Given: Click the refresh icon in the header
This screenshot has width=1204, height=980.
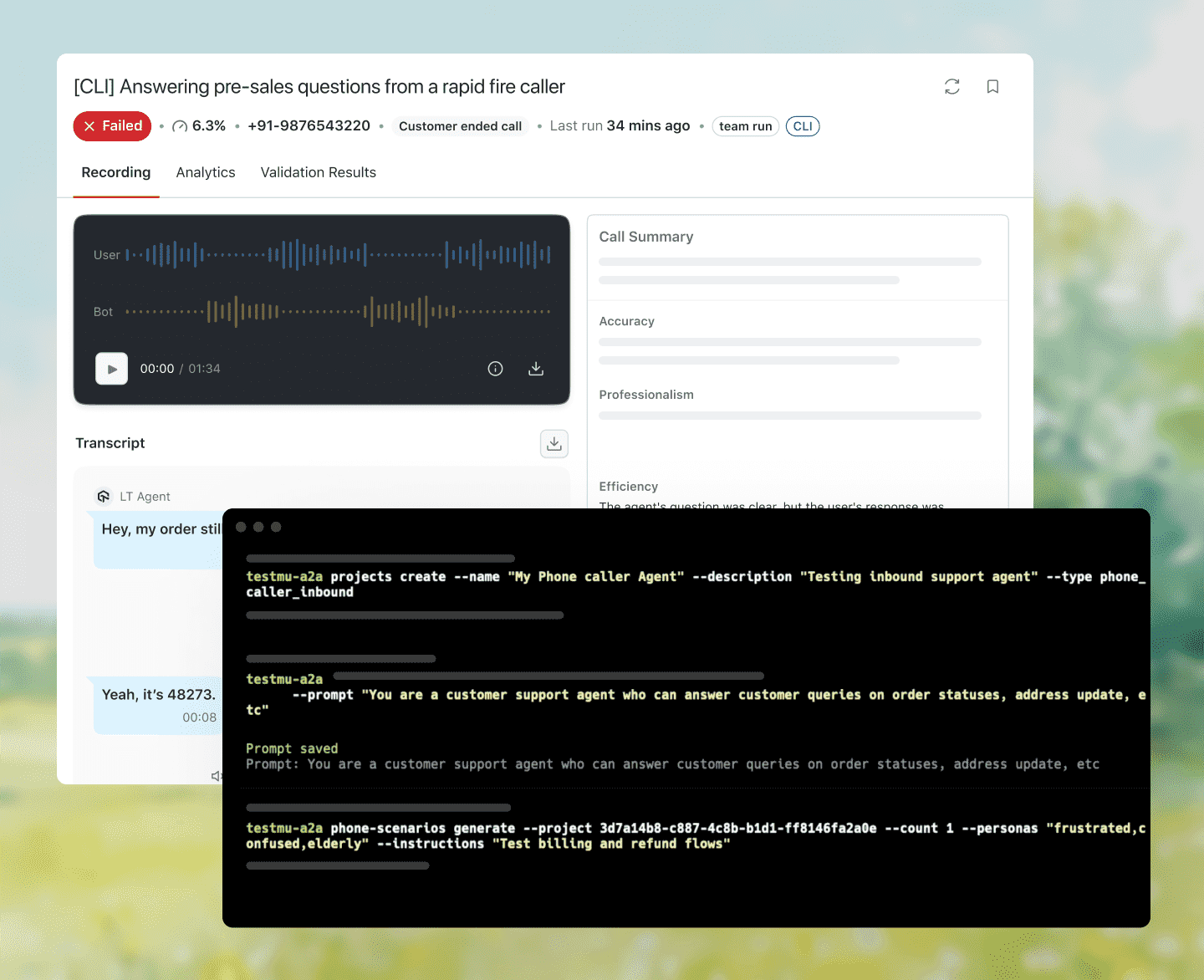Looking at the screenshot, I should pos(951,87).
